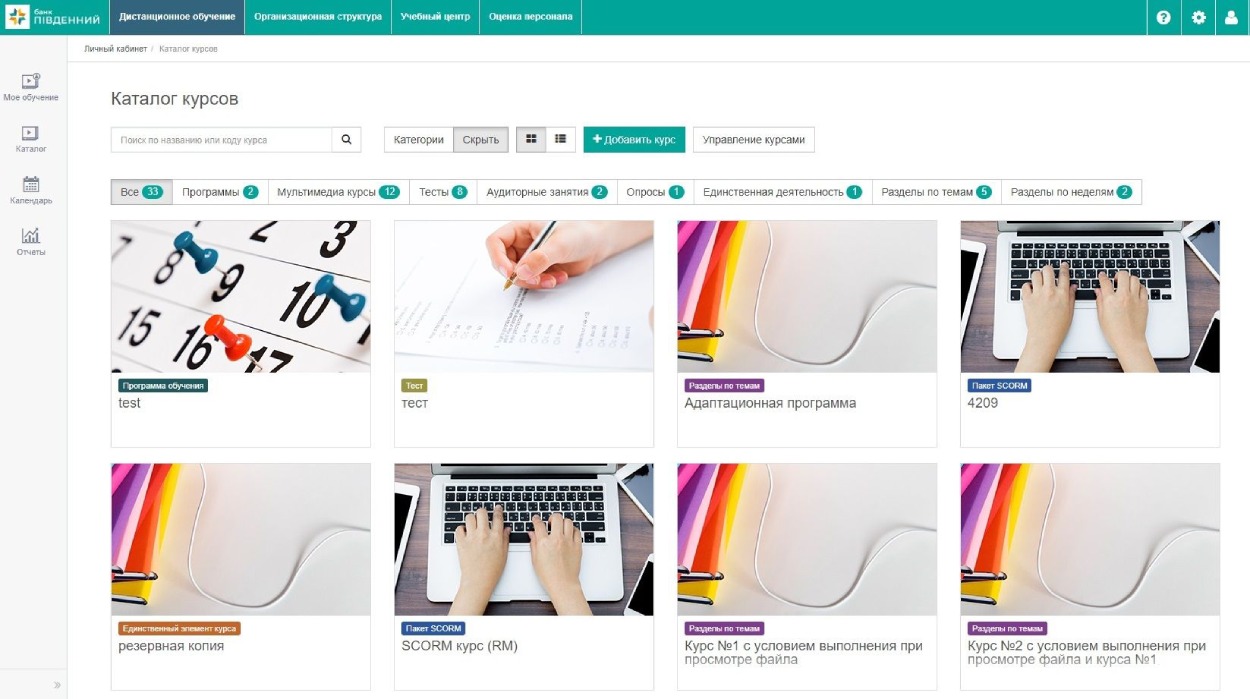Open the Организационная структура menu
The width and height of the screenshot is (1250, 699).
(x=318, y=17)
